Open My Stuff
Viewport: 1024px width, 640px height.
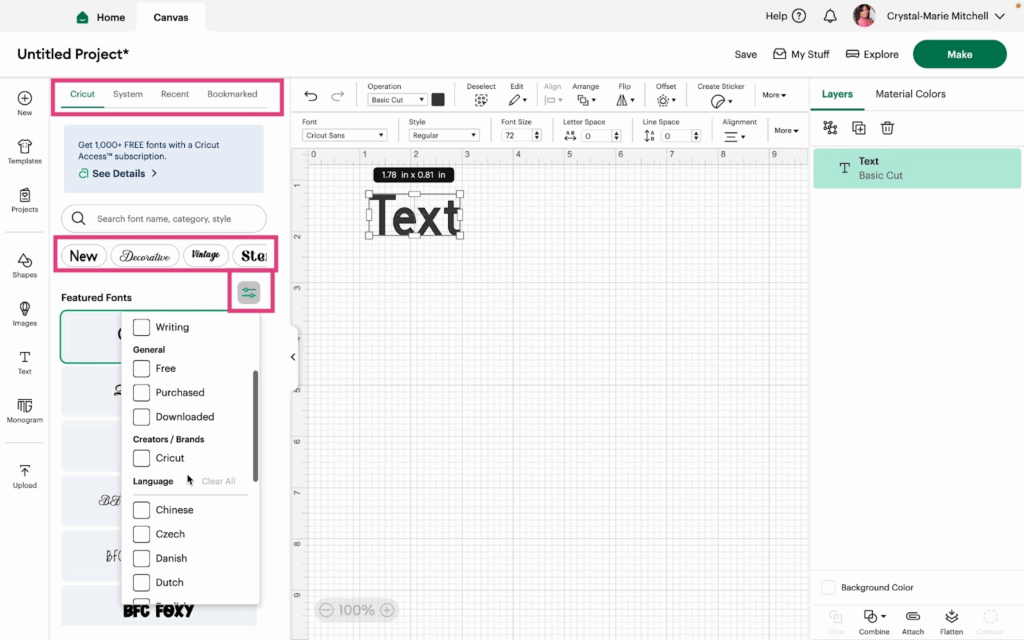[x=801, y=54]
